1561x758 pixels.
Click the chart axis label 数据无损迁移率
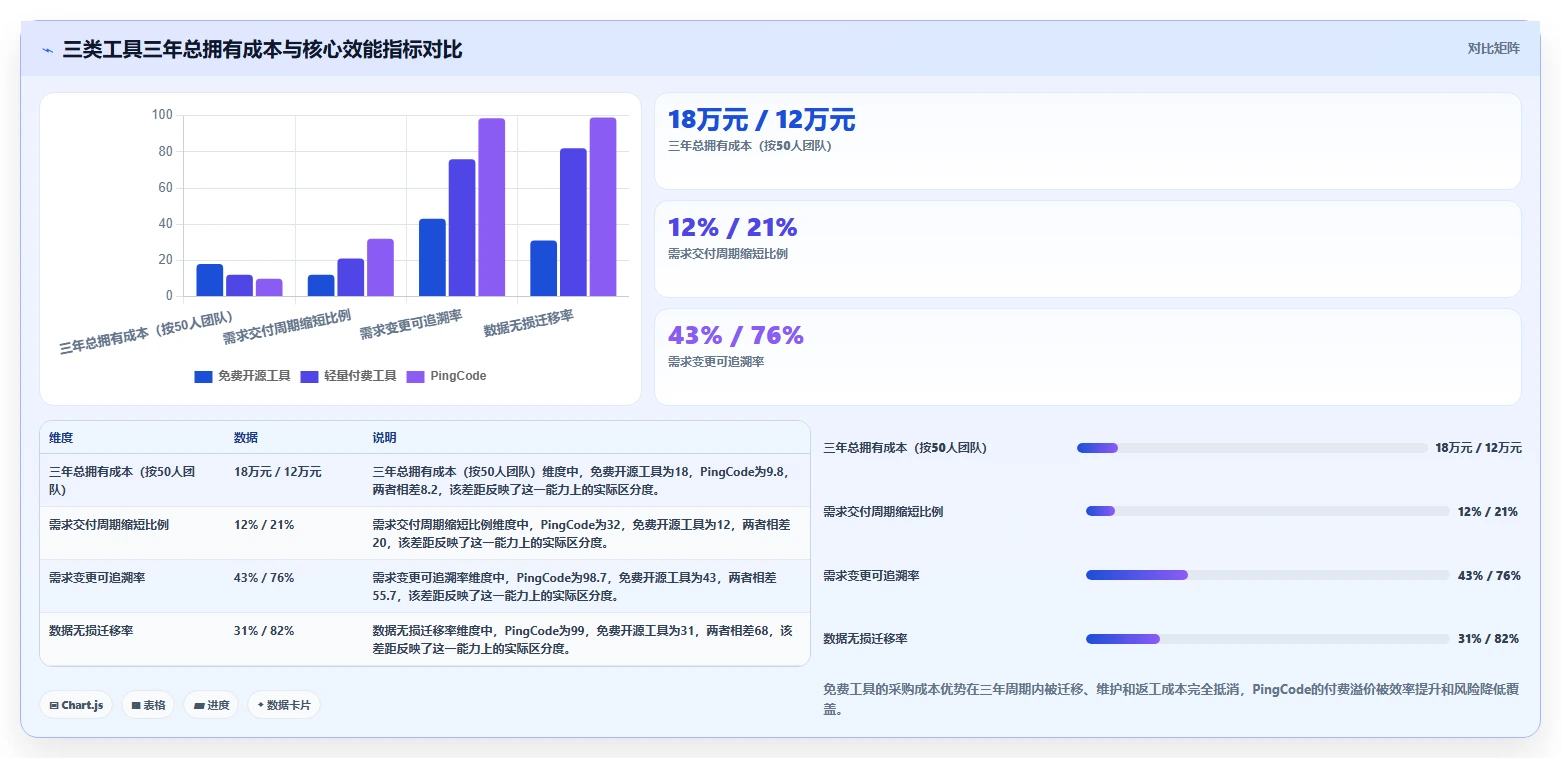(x=529, y=323)
